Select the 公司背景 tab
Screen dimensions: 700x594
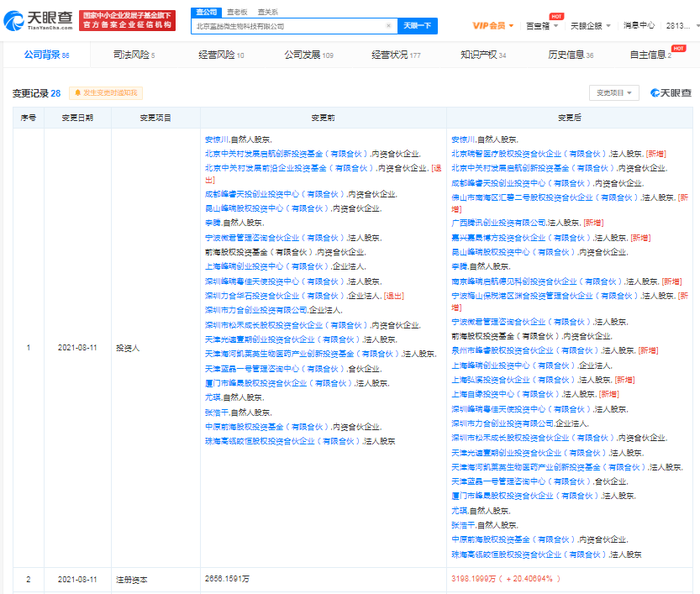[46, 55]
